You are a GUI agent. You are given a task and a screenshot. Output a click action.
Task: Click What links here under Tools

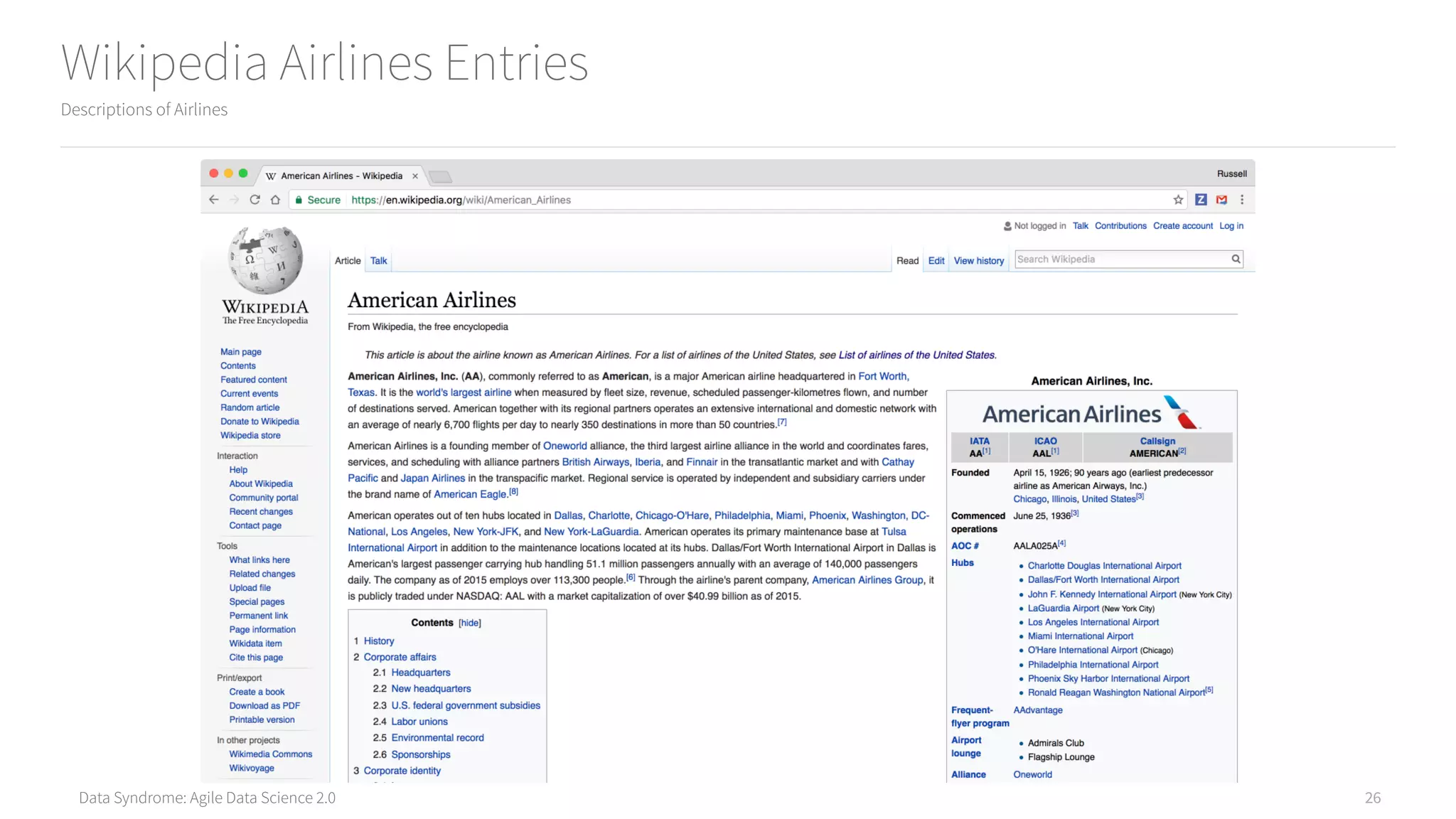tap(259, 560)
